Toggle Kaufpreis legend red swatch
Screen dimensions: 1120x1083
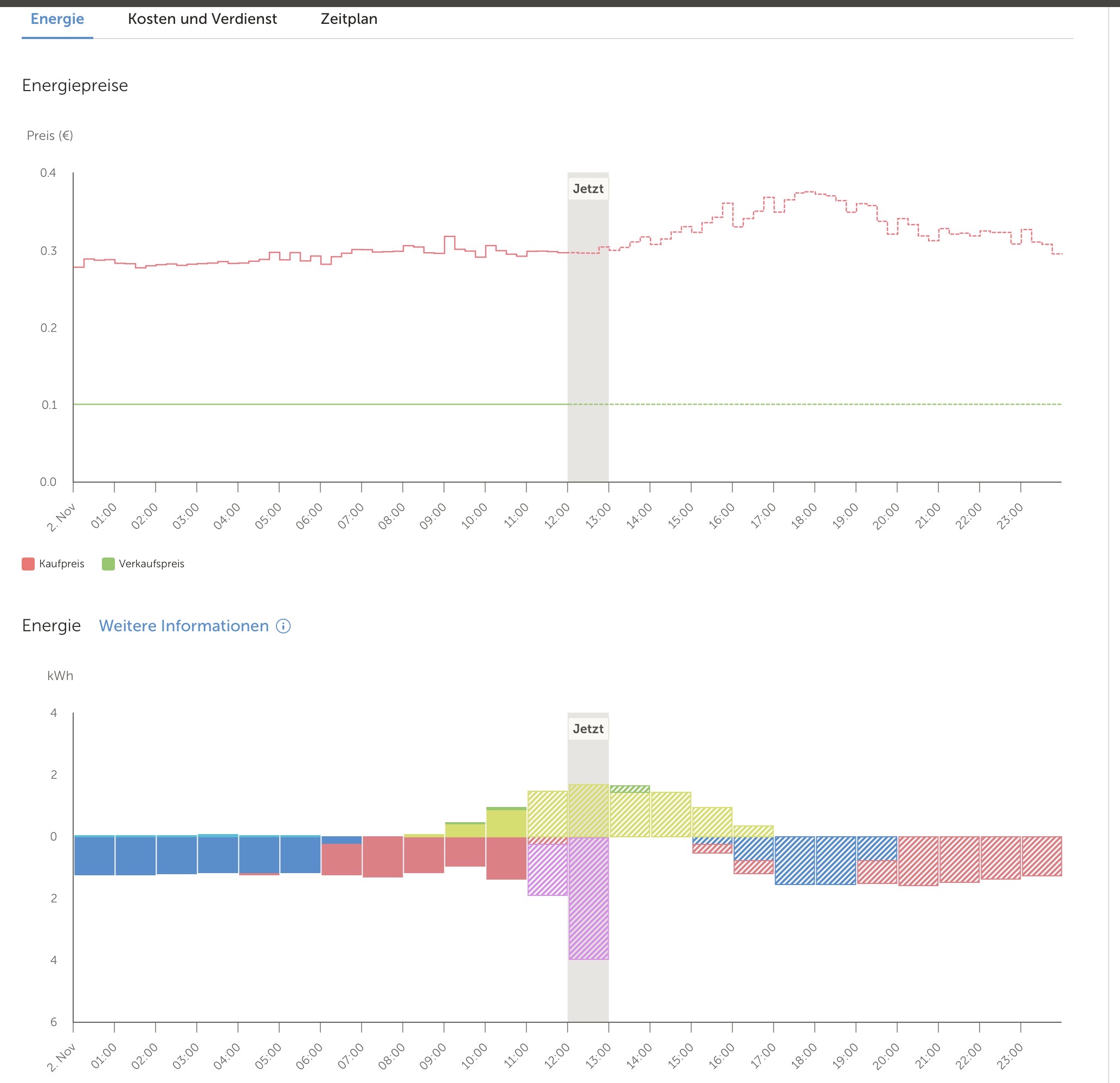click(x=28, y=563)
